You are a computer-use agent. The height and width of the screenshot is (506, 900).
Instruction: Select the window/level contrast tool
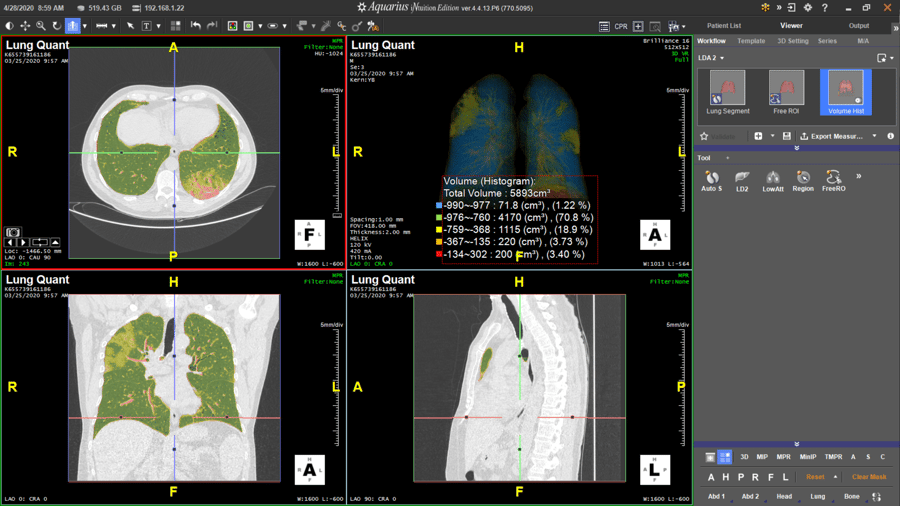(9, 26)
